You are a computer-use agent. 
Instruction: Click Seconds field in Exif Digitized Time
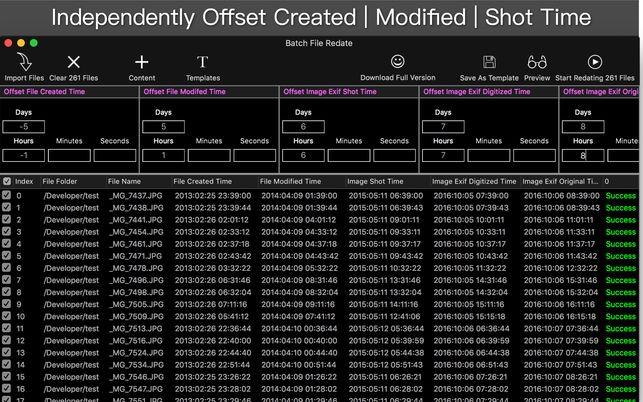click(534, 155)
